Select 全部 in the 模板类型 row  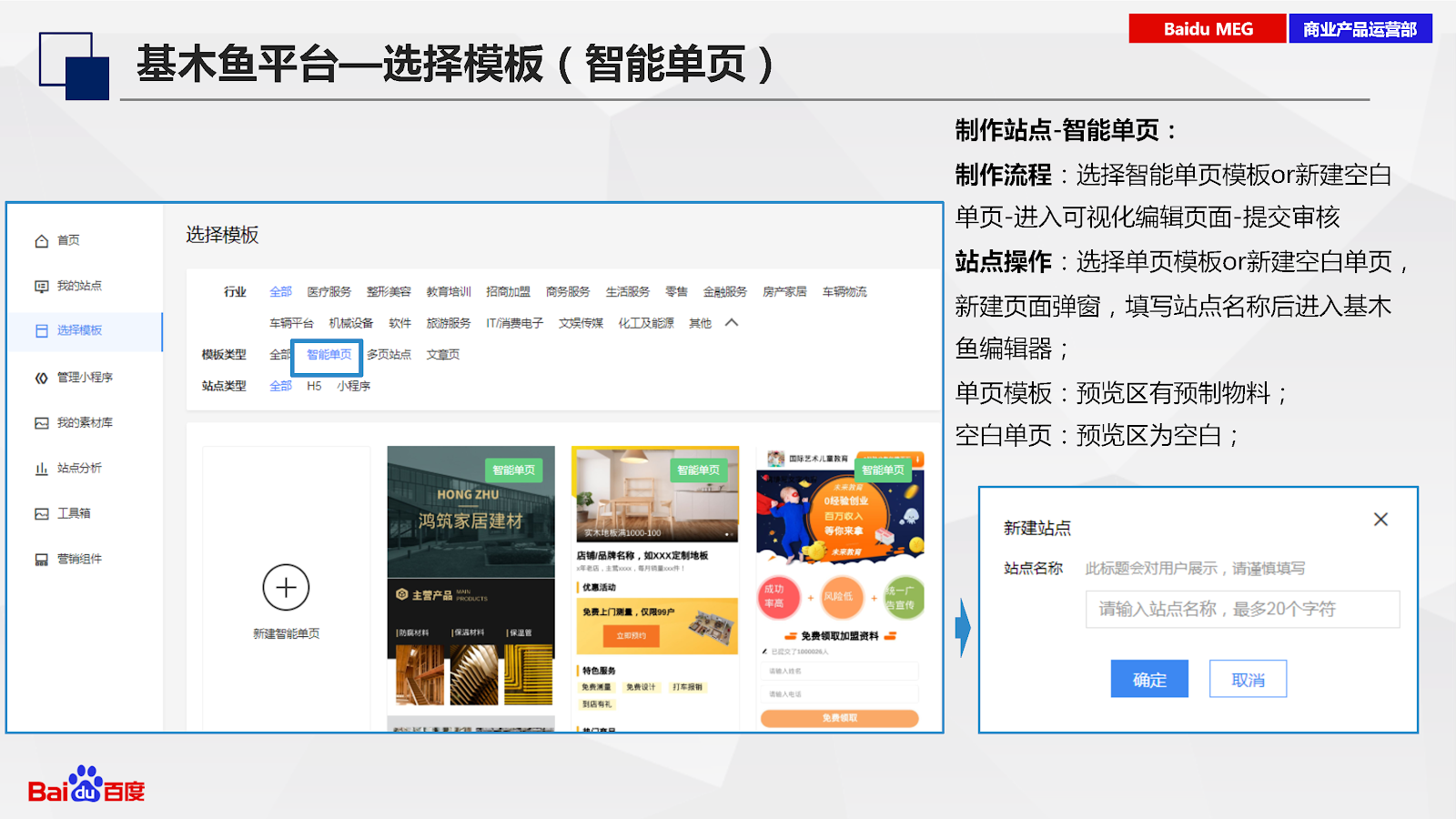click(x=279, y=355)
